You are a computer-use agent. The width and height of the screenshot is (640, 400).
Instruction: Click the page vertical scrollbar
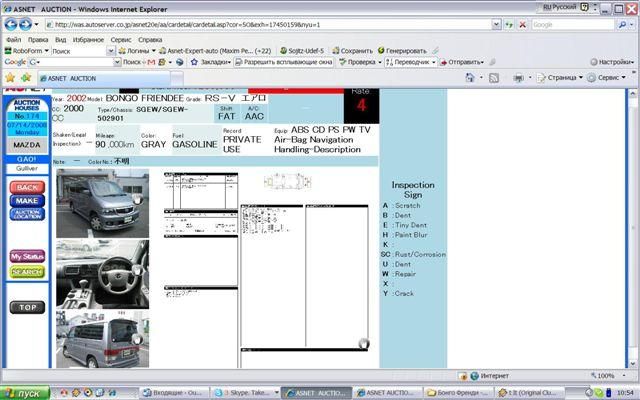[632, 229]
